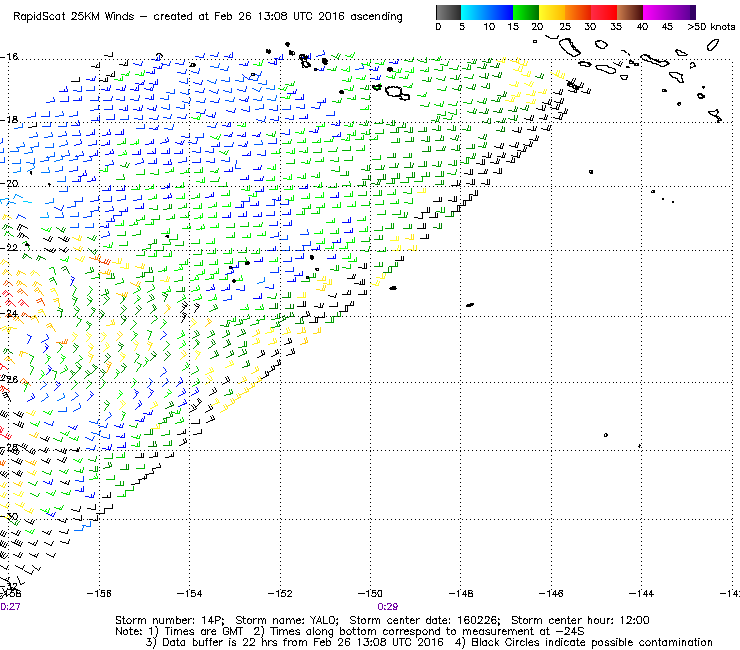Click the -154 longitude label
Image resolution: width=740 pixels, height=650 pixels.
pos(190,593)
